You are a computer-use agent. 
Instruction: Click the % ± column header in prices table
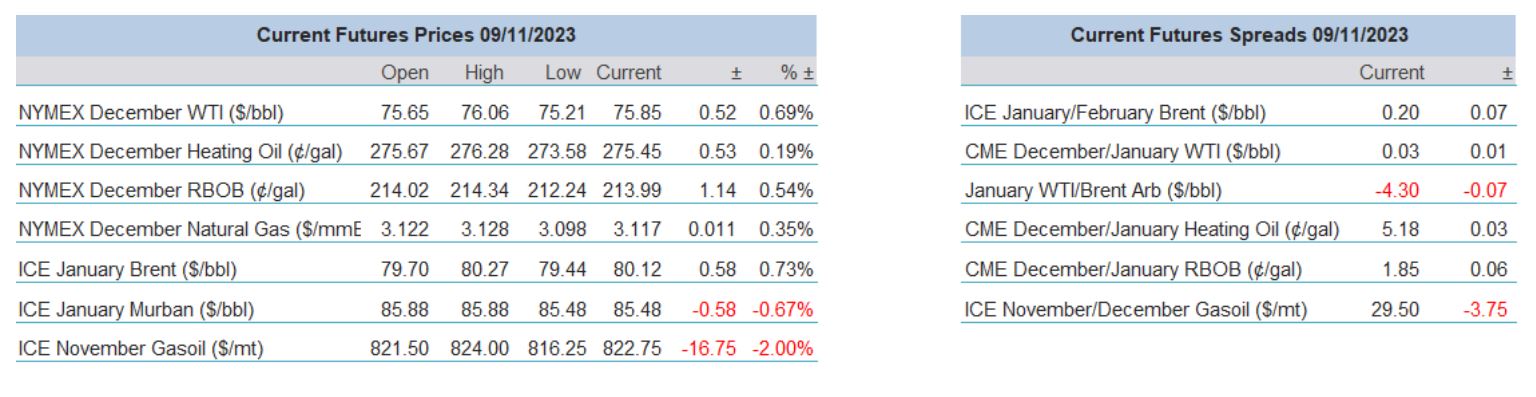tap(796, 73)
